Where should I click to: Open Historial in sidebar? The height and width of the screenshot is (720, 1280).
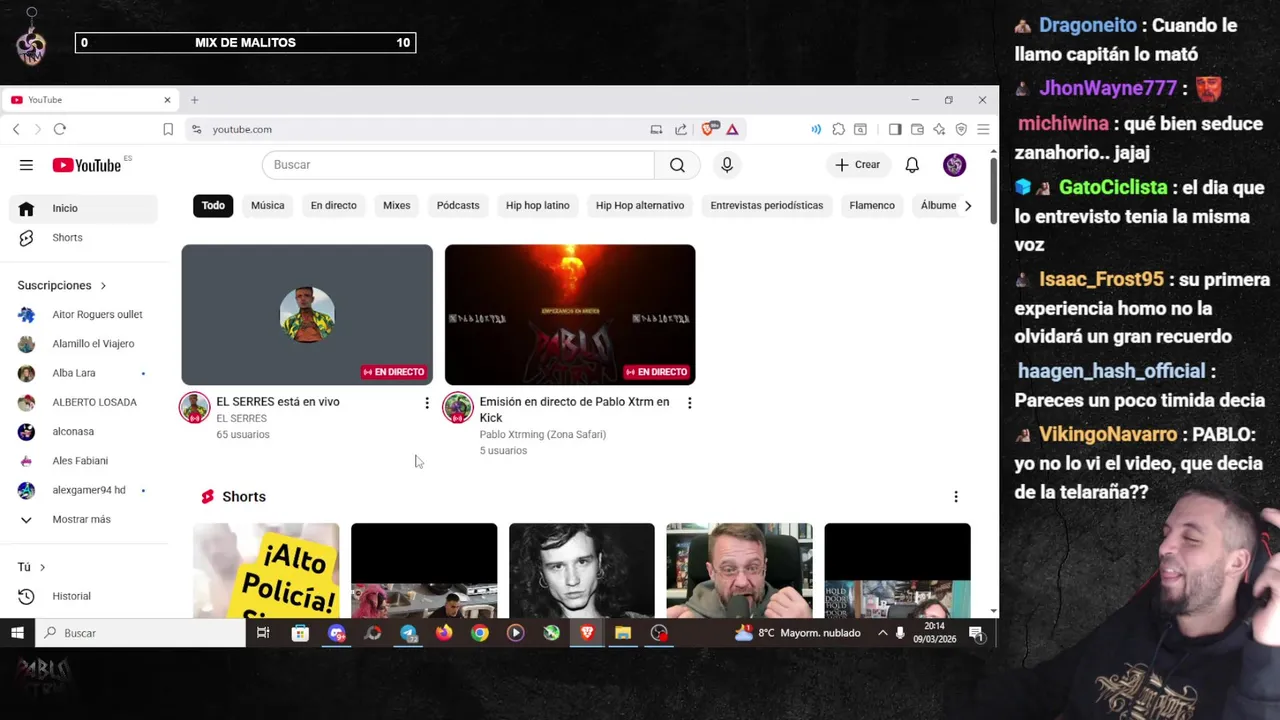click(84, 597)
